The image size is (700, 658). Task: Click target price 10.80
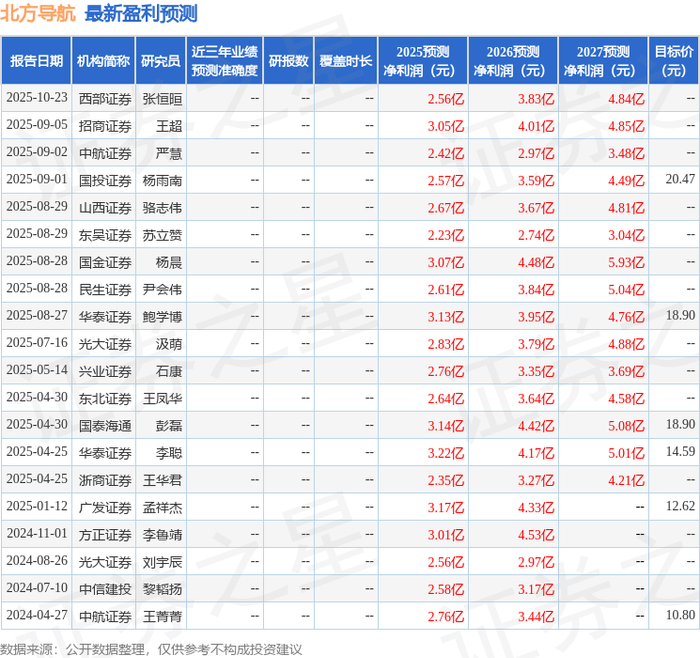click(680, 615)
